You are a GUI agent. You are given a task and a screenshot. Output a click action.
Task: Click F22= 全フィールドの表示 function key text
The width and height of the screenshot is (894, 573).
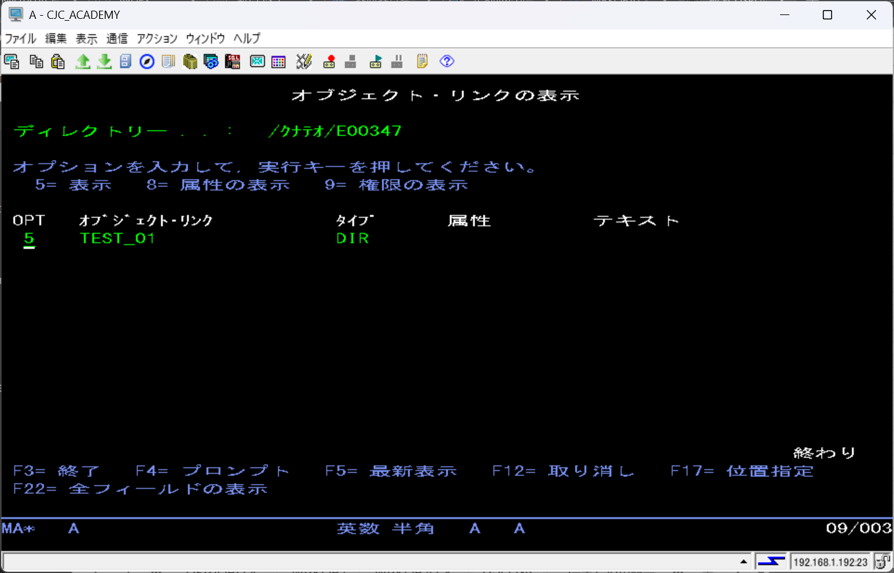(140, 489)
